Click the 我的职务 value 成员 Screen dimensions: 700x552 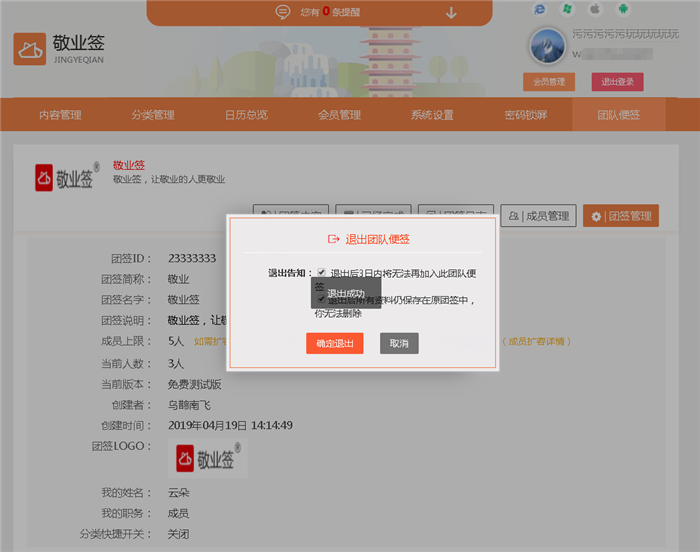179,513
